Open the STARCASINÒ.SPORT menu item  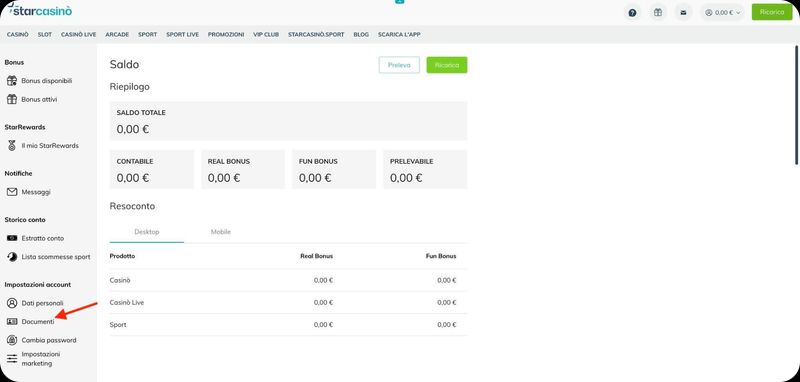316,35
